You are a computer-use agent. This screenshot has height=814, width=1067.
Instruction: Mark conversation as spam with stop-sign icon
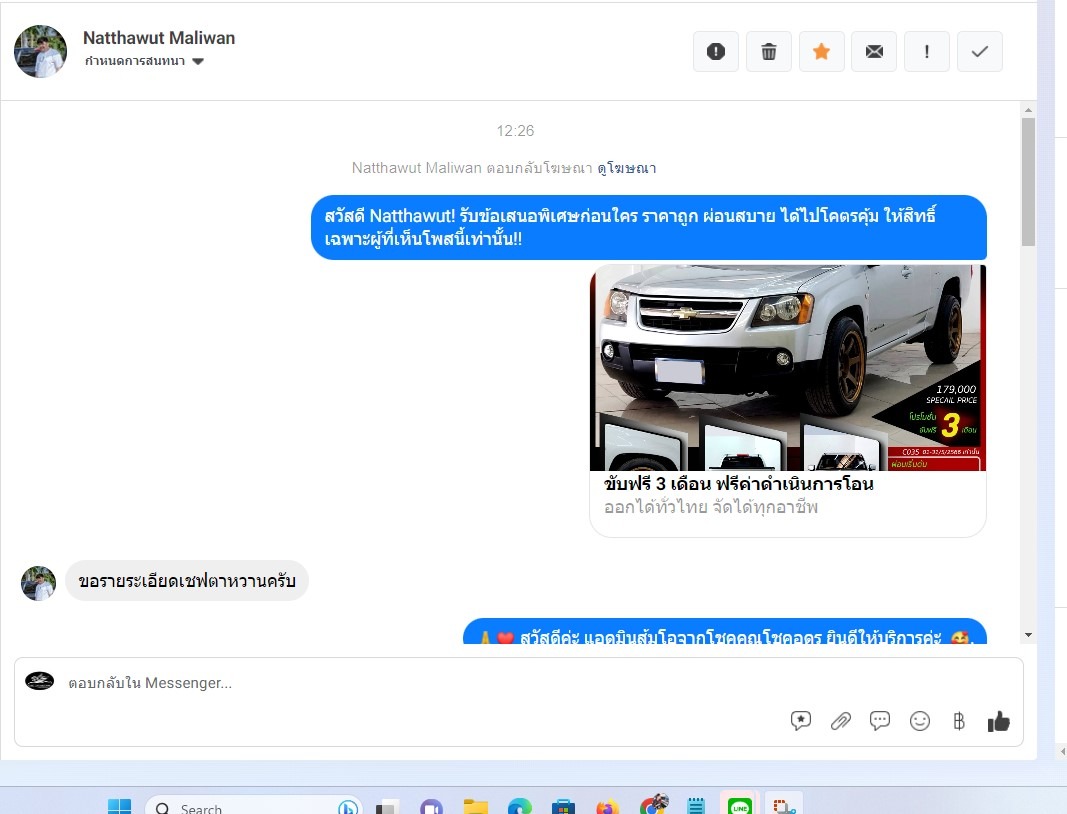716,52
